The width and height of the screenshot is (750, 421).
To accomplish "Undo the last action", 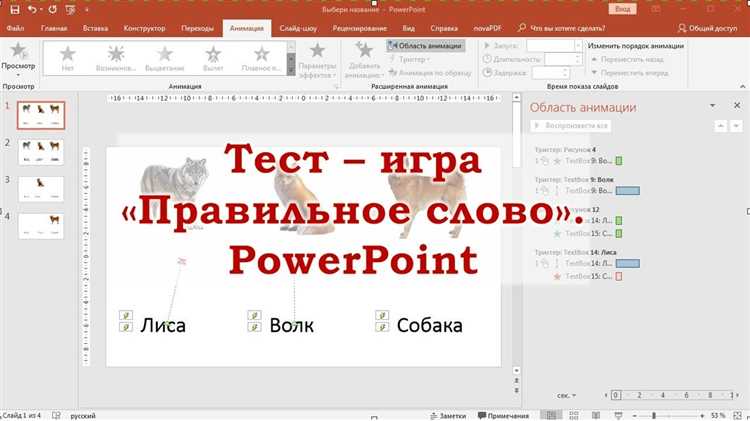I will click(x=32, y=9).
